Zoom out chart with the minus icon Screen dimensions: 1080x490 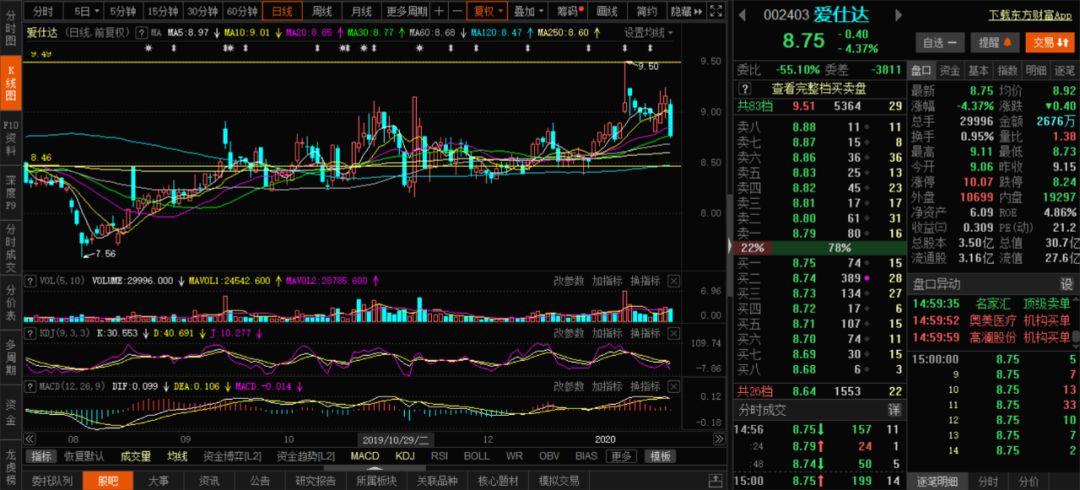point(457,11)
